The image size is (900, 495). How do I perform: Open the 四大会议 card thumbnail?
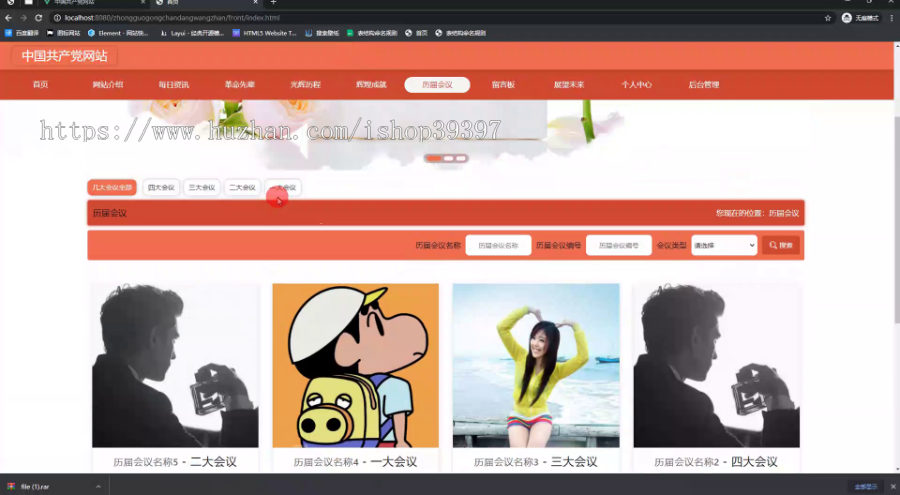pyautogui.click(x=716, y=365)
